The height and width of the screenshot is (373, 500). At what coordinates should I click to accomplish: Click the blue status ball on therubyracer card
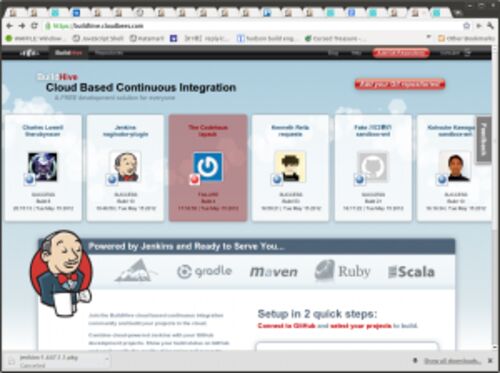pyautogui.click(x=29, y=180)
